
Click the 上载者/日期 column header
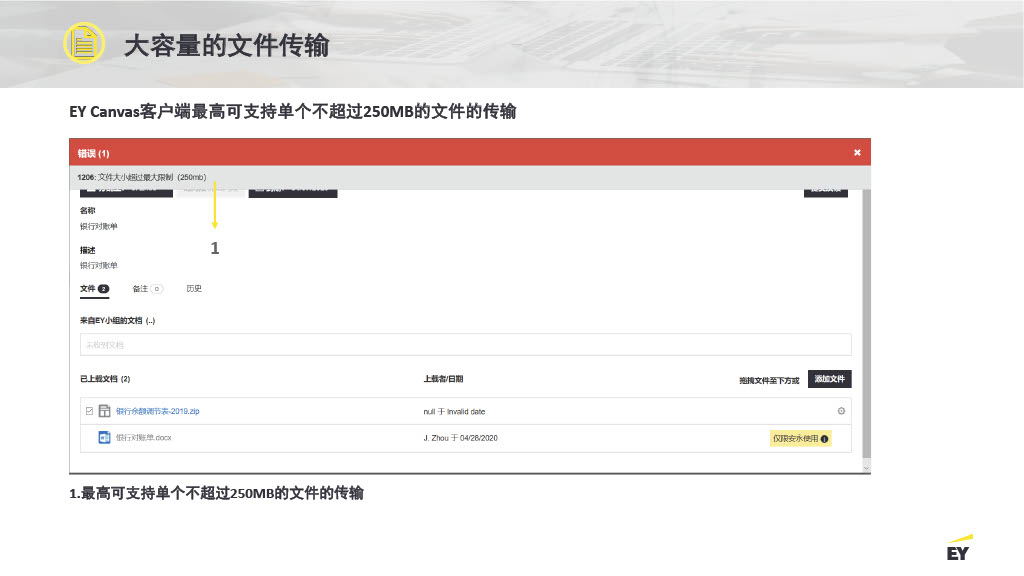point(443,379)
